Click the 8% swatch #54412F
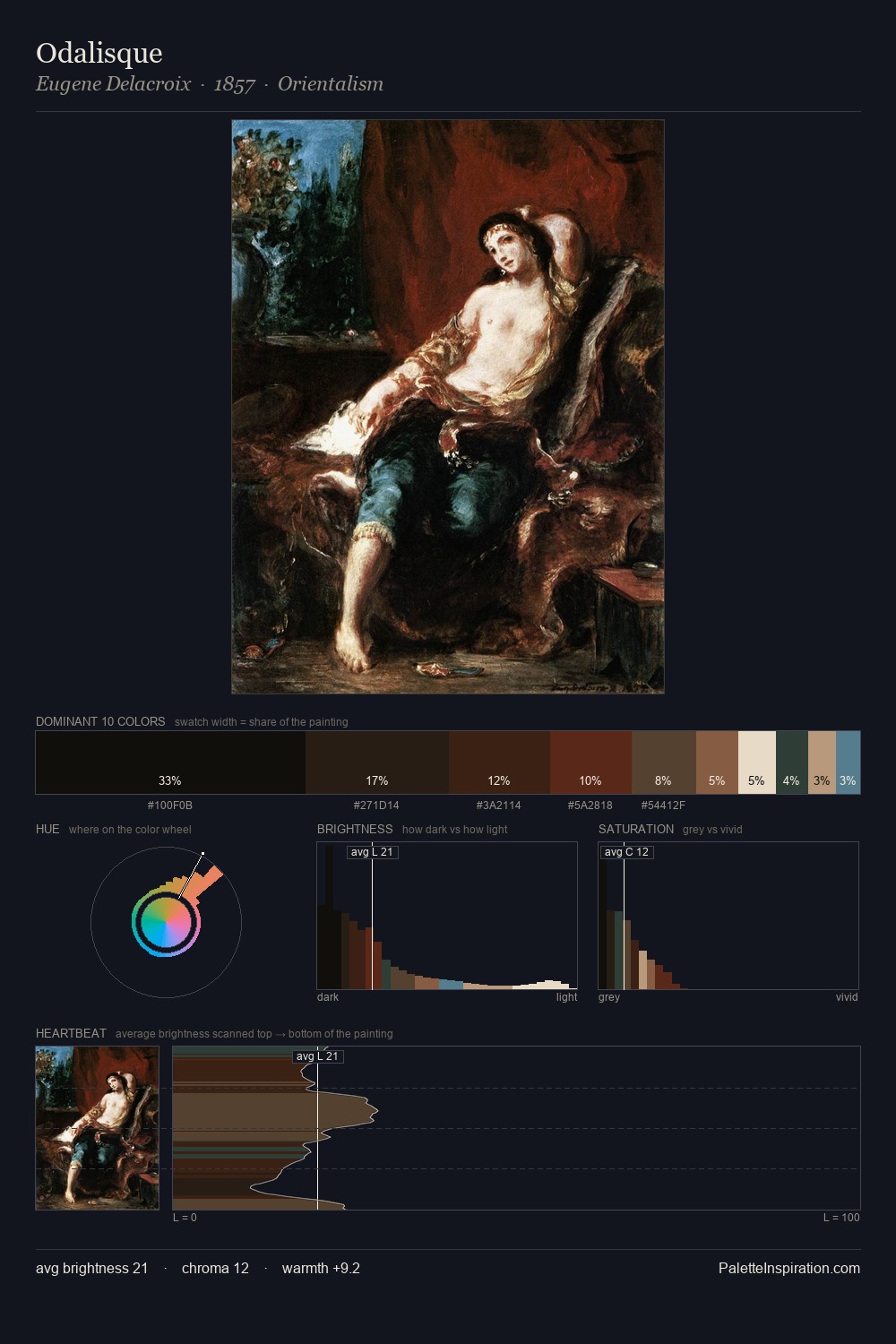The image size is (896, 1344). (664, 762)
